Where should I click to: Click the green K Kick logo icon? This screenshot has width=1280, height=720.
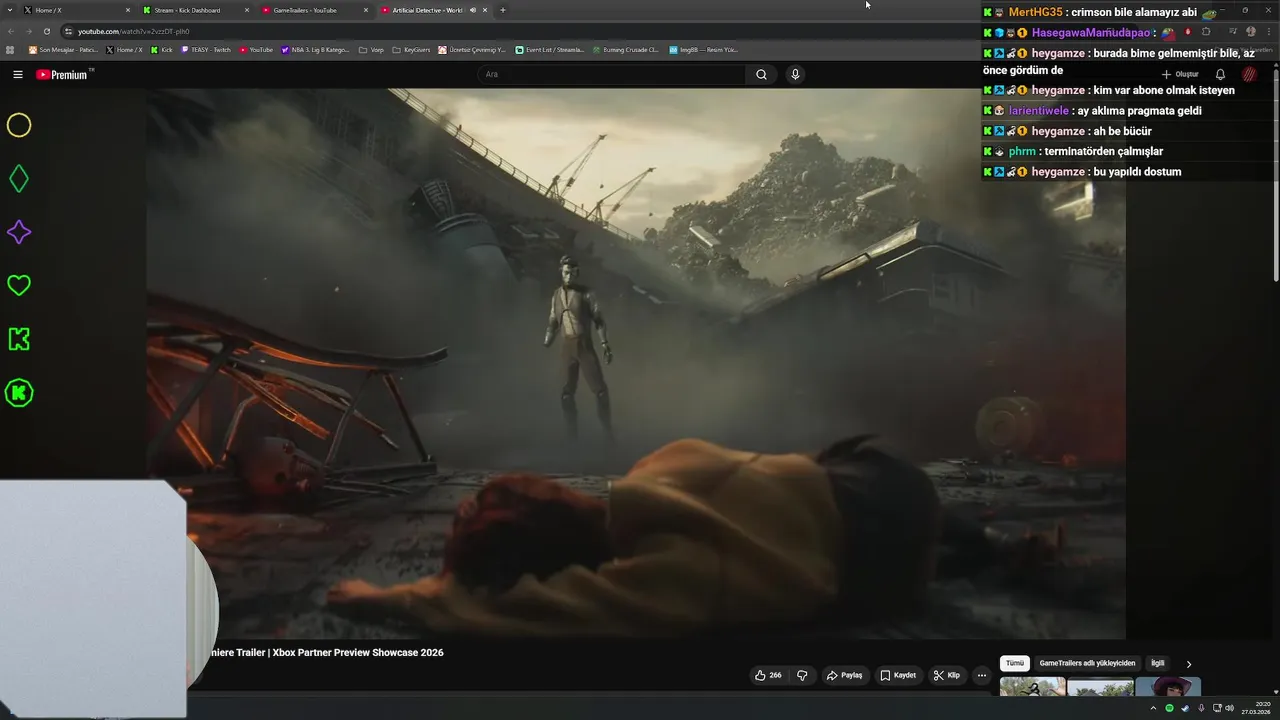pos(19,339)
